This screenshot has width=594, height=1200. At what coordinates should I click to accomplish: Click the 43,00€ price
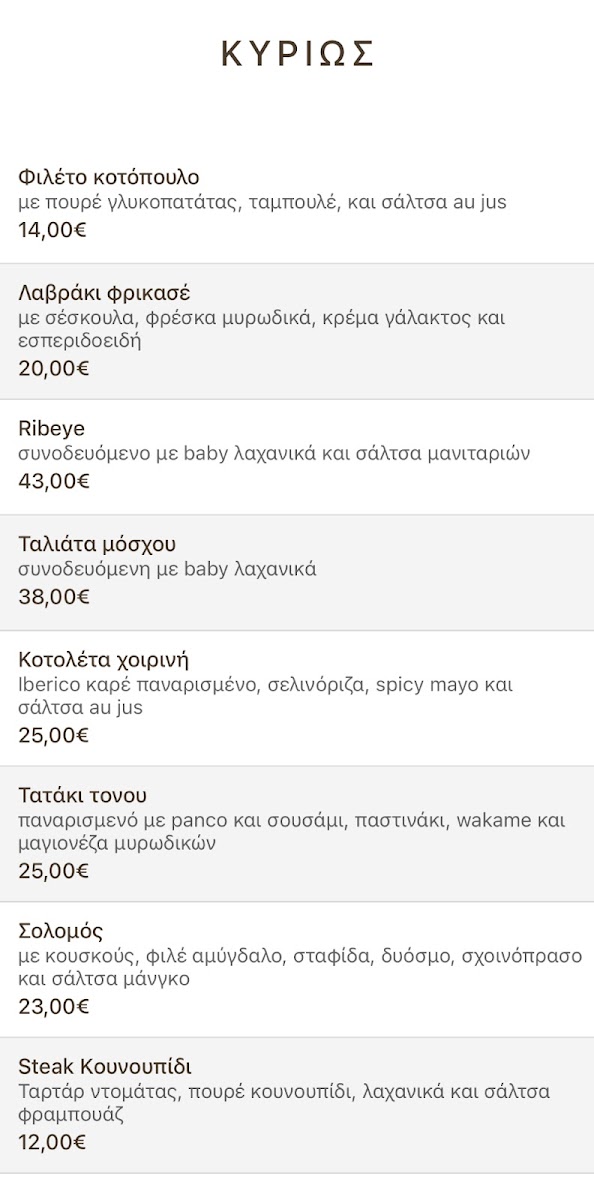click(x=54, y=481)
